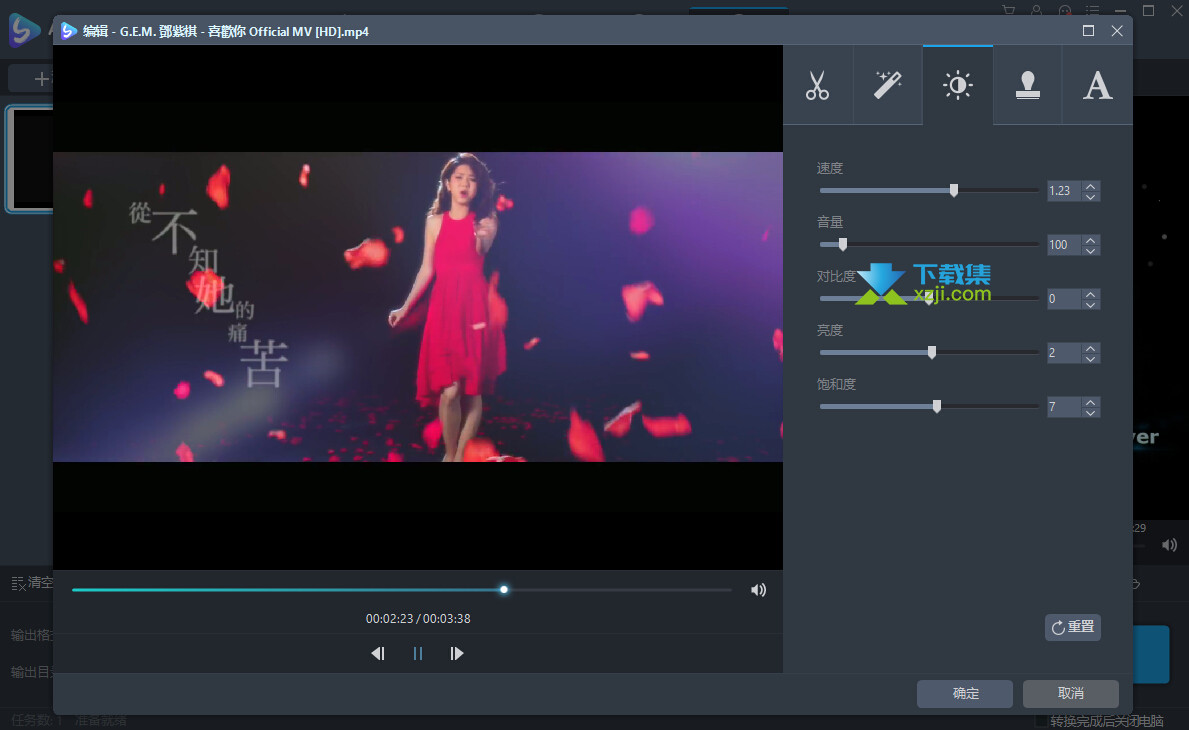Click the time display 00:02:23 / 00:03:38
Viewport: 1189px width, 730px height.
(x=418, y=619)
